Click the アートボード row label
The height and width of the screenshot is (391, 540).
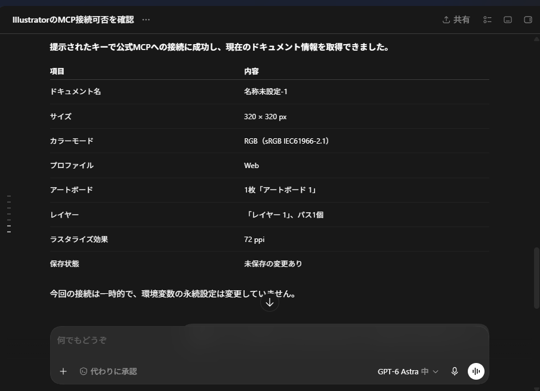(71, 190)
